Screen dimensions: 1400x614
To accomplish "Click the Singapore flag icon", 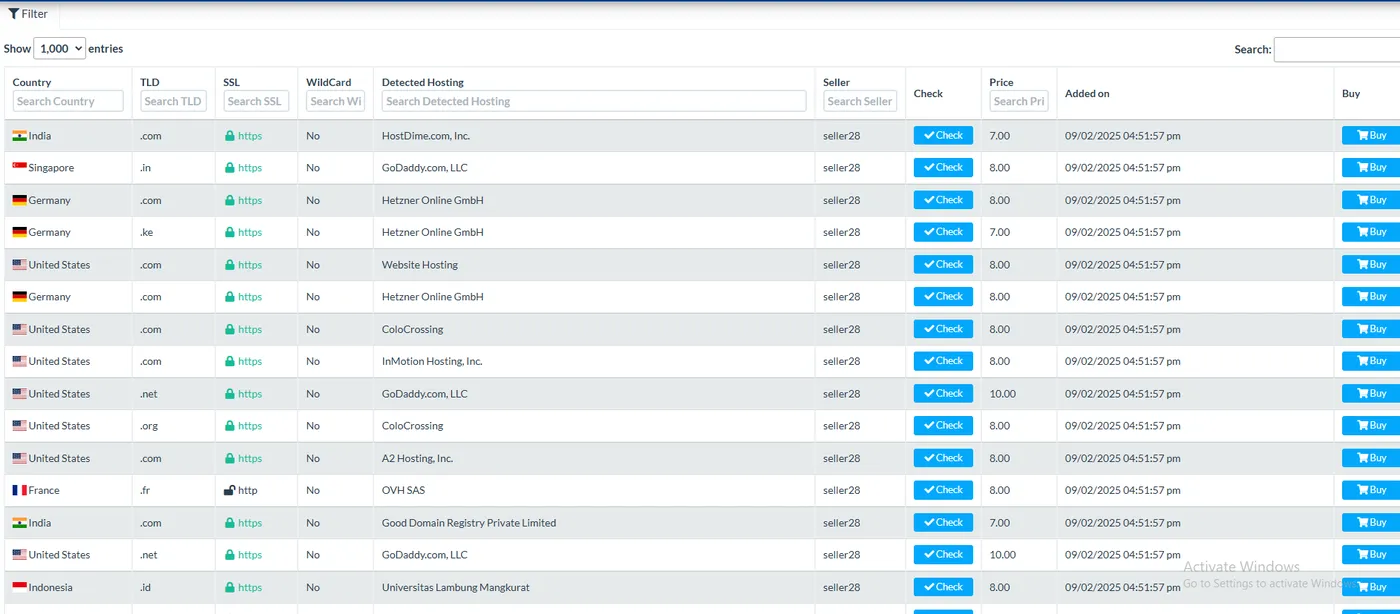I will (x=19, y=168).
